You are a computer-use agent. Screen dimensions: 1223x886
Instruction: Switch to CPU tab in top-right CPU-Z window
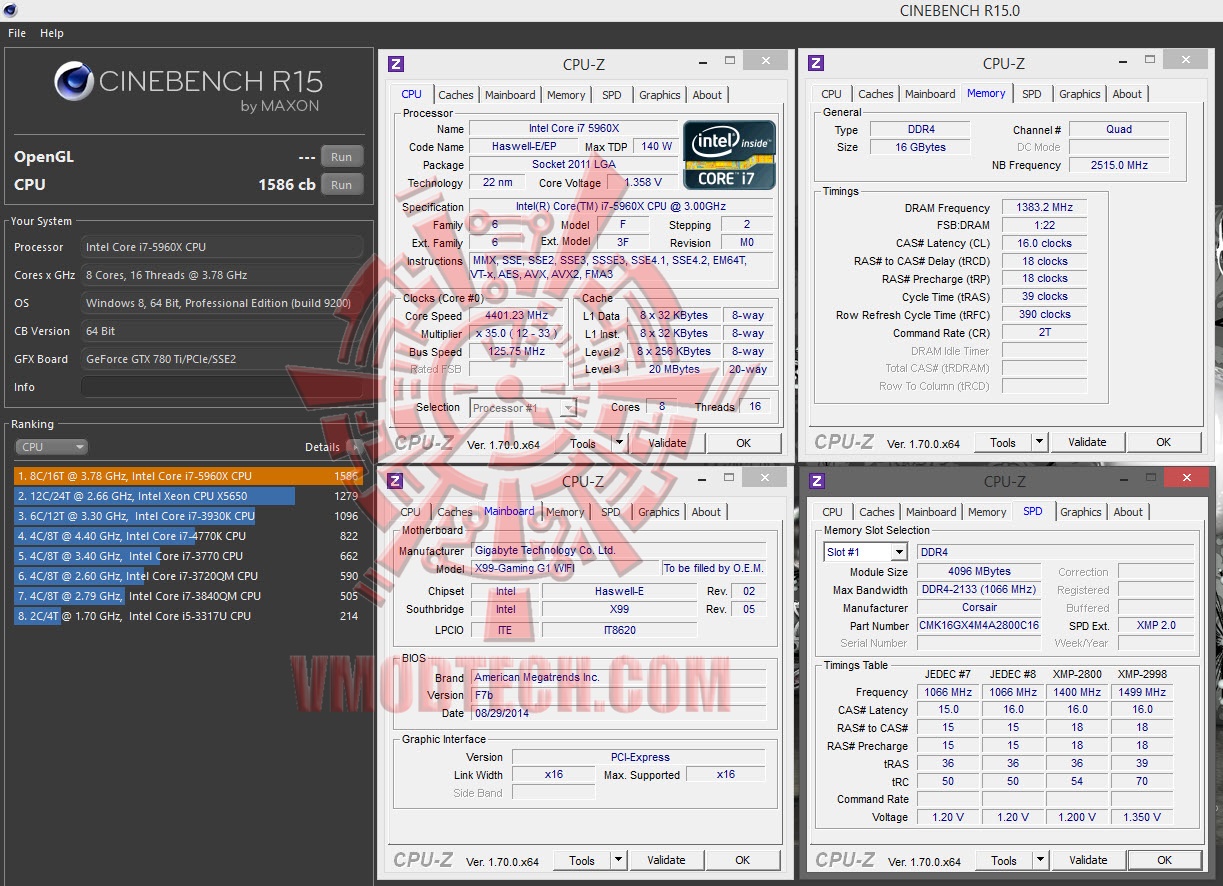832,94
